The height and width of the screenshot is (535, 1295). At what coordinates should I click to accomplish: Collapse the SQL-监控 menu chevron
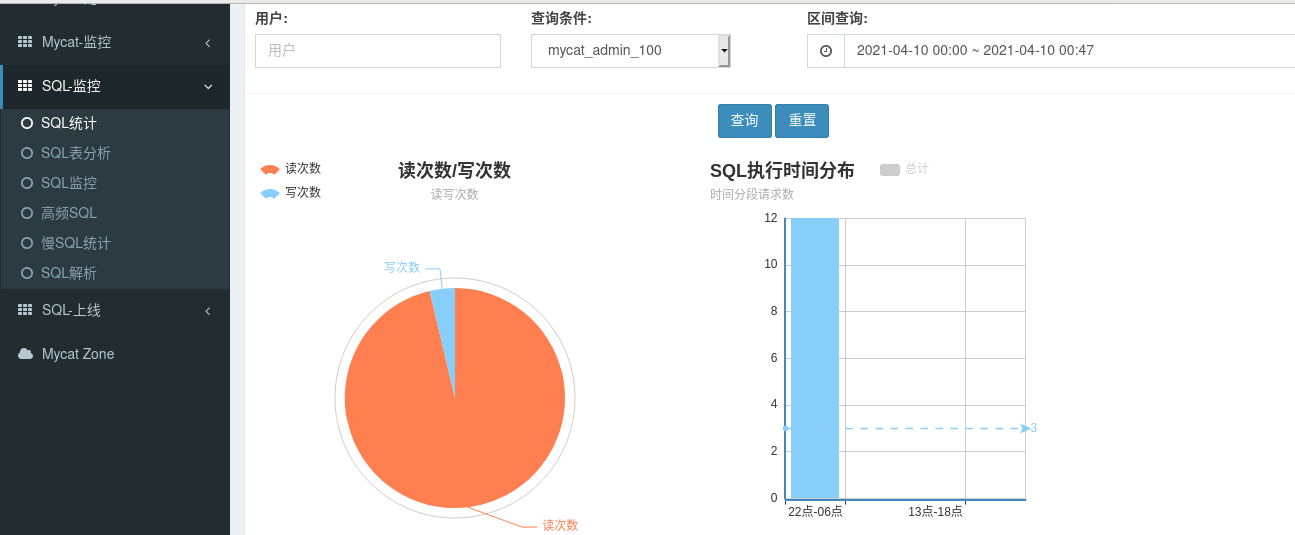click(x=208, y=86)
